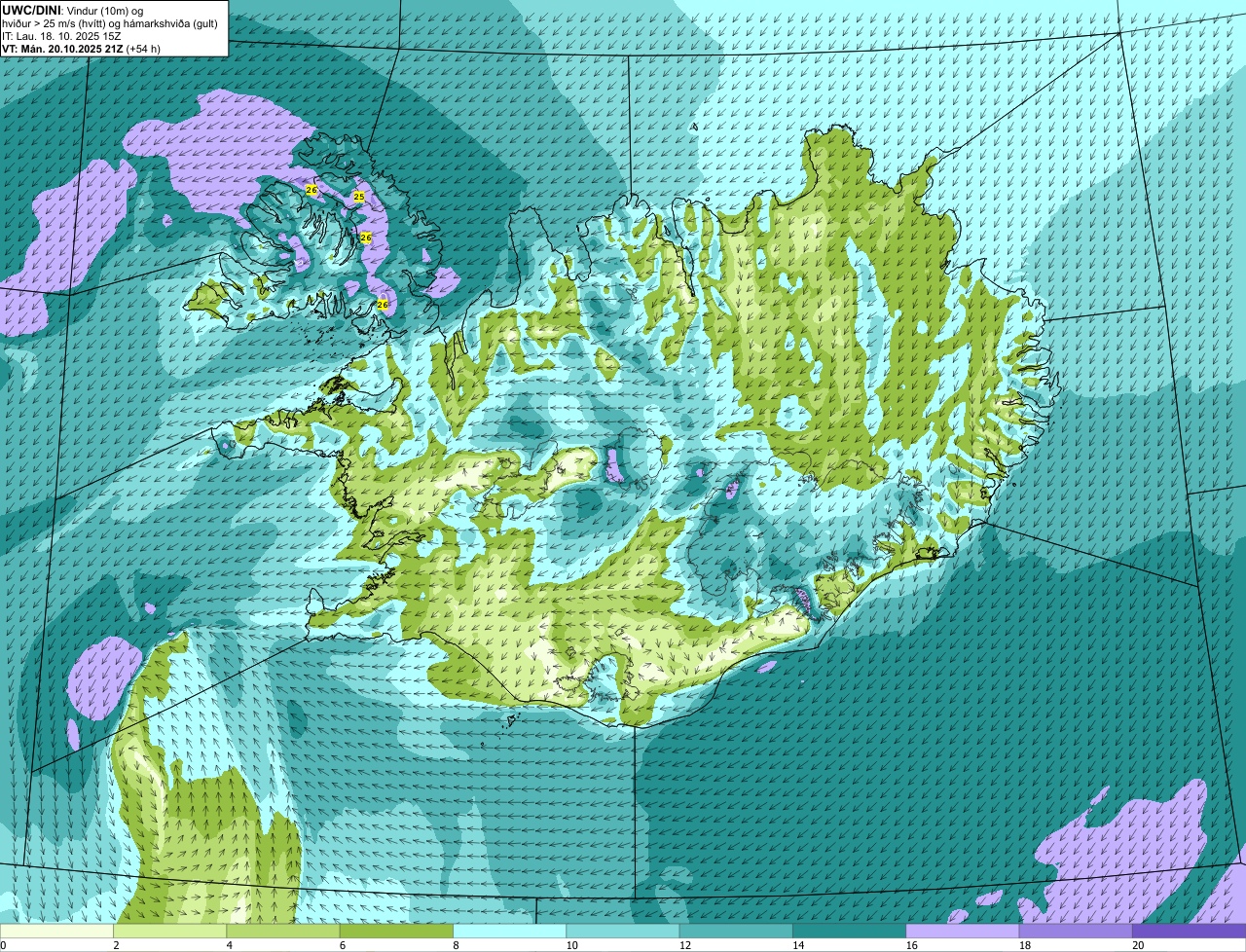Click the 18–20 m/s purple legend swatch
The image size is (1246, 952).
1077,931
